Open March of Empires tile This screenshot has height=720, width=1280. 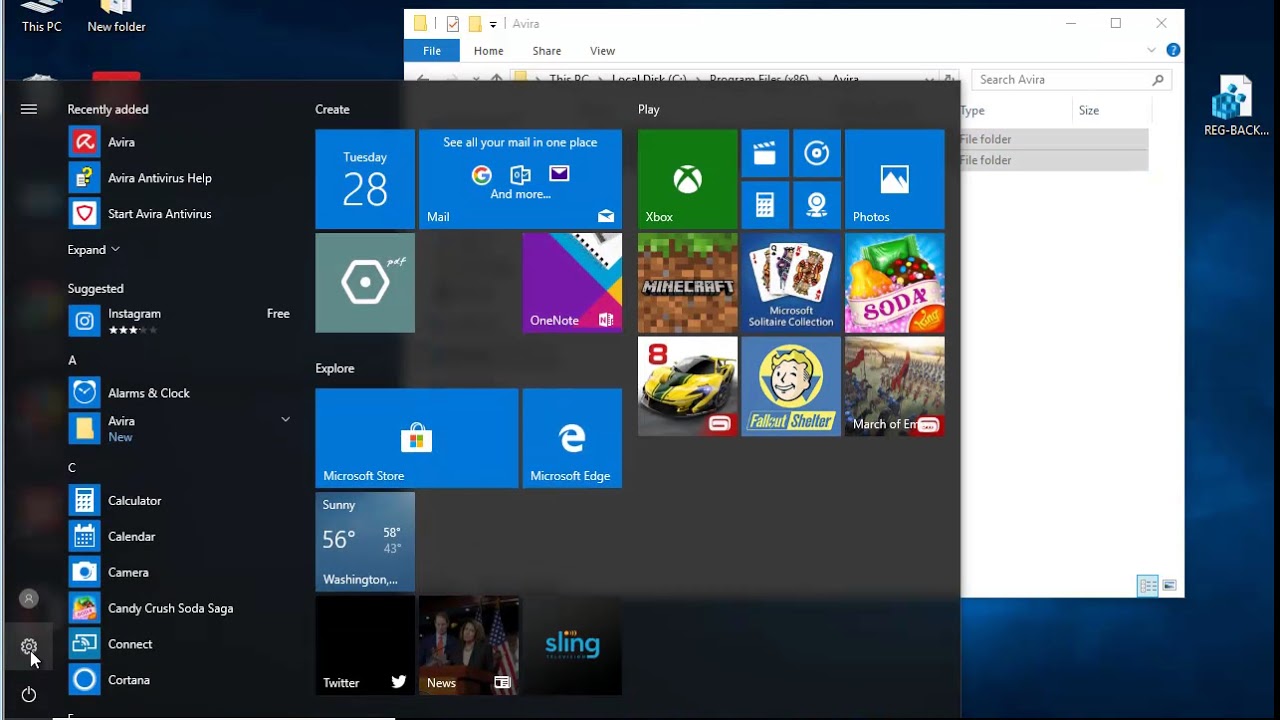(894, 386)
